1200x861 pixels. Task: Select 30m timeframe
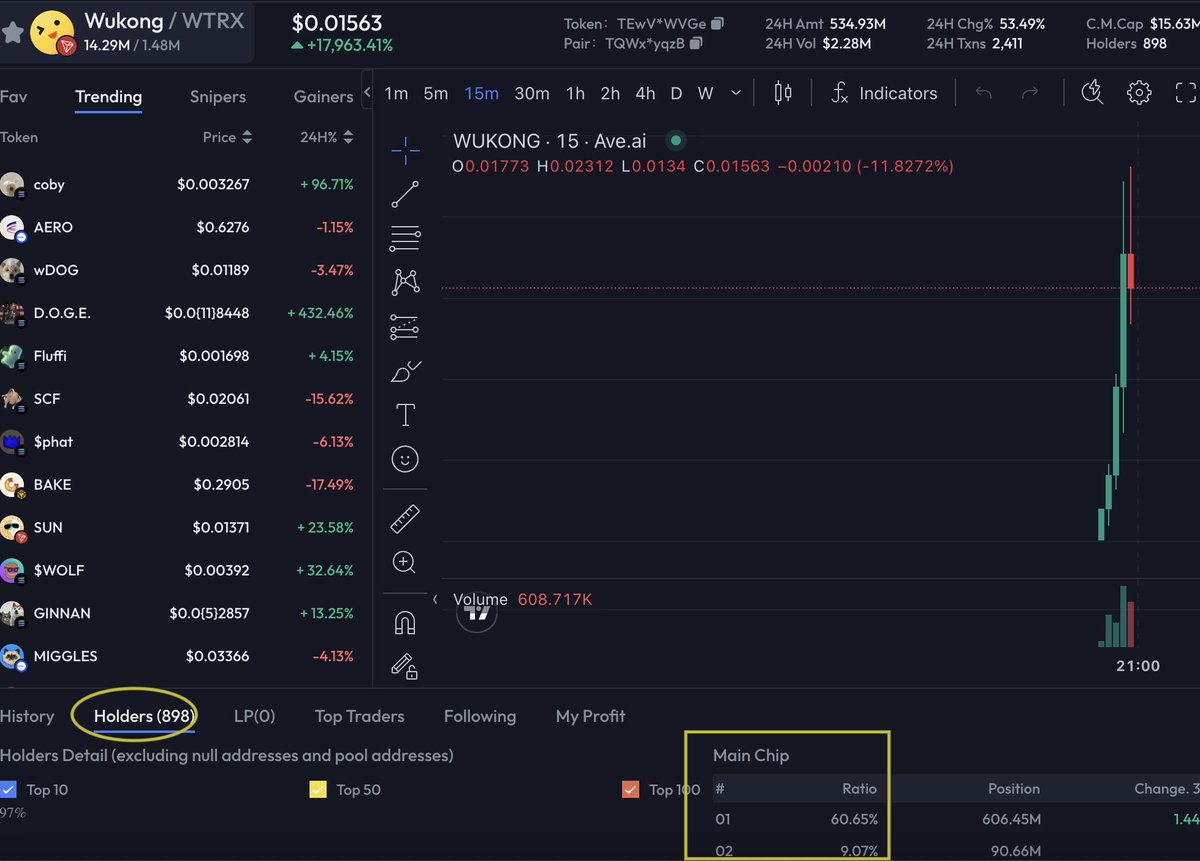[532, 93]
